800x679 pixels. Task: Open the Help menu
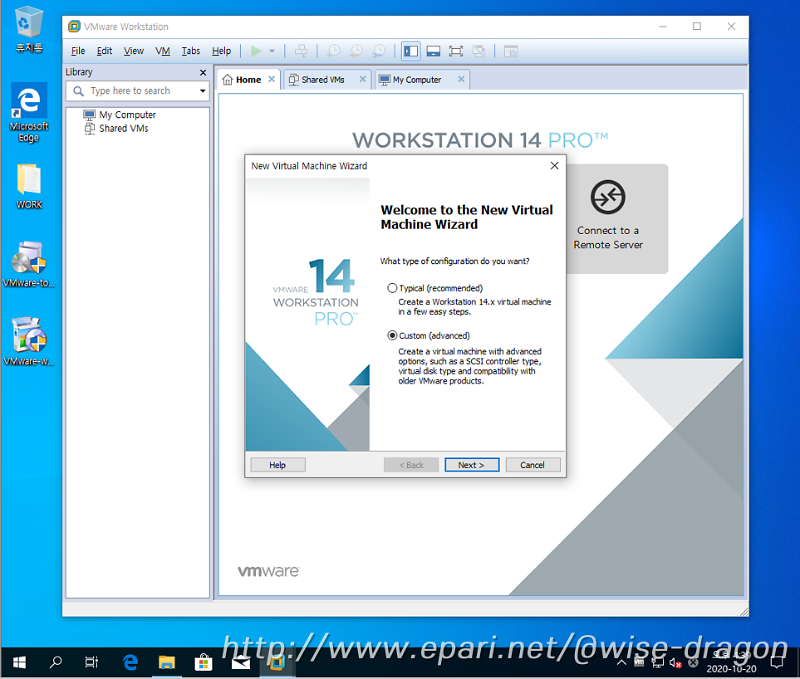point(221,51)
